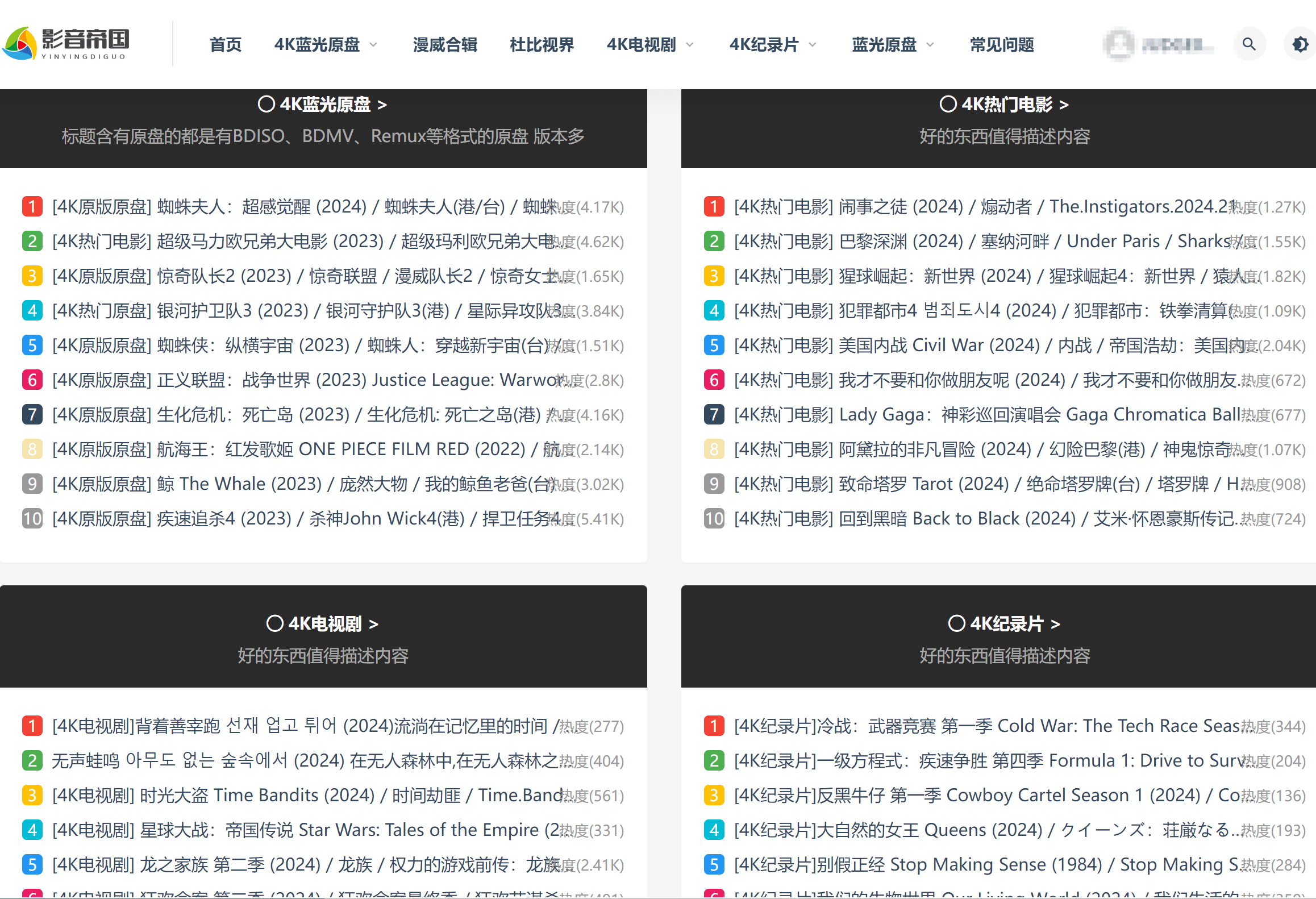
Task: Toggle the dark mode icon
Action: click(1300, 44)
